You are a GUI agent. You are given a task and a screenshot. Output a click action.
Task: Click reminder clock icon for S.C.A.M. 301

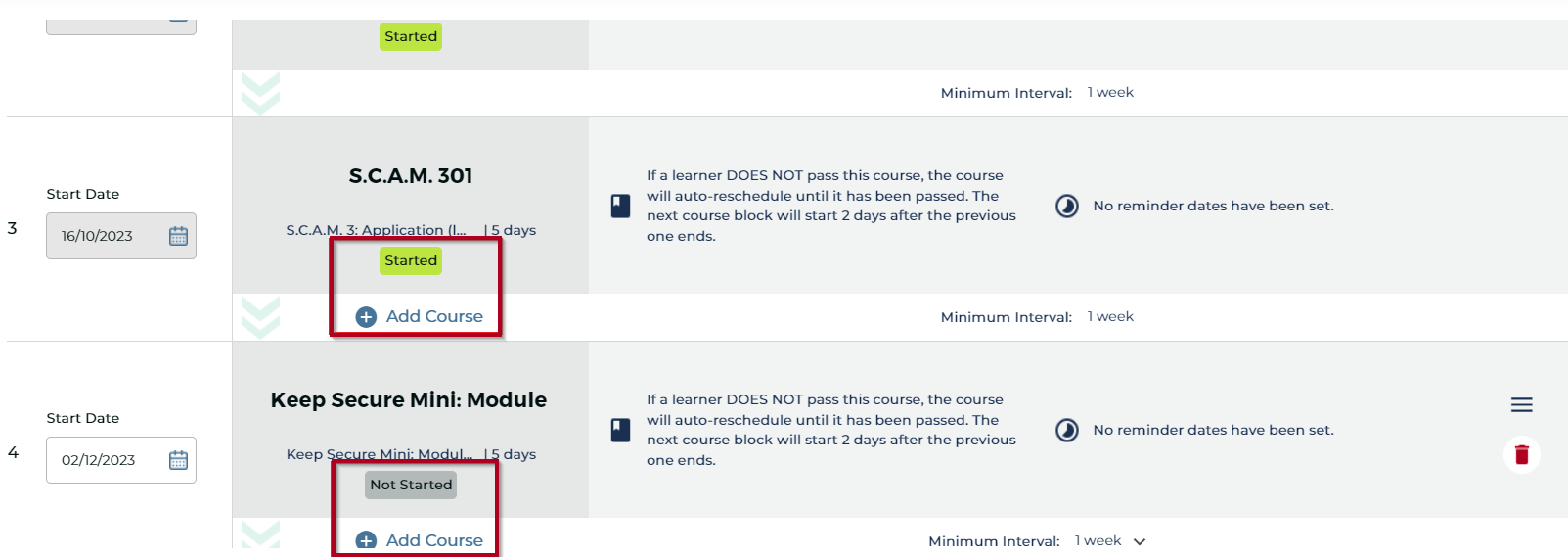click(x=1066, y=206)
